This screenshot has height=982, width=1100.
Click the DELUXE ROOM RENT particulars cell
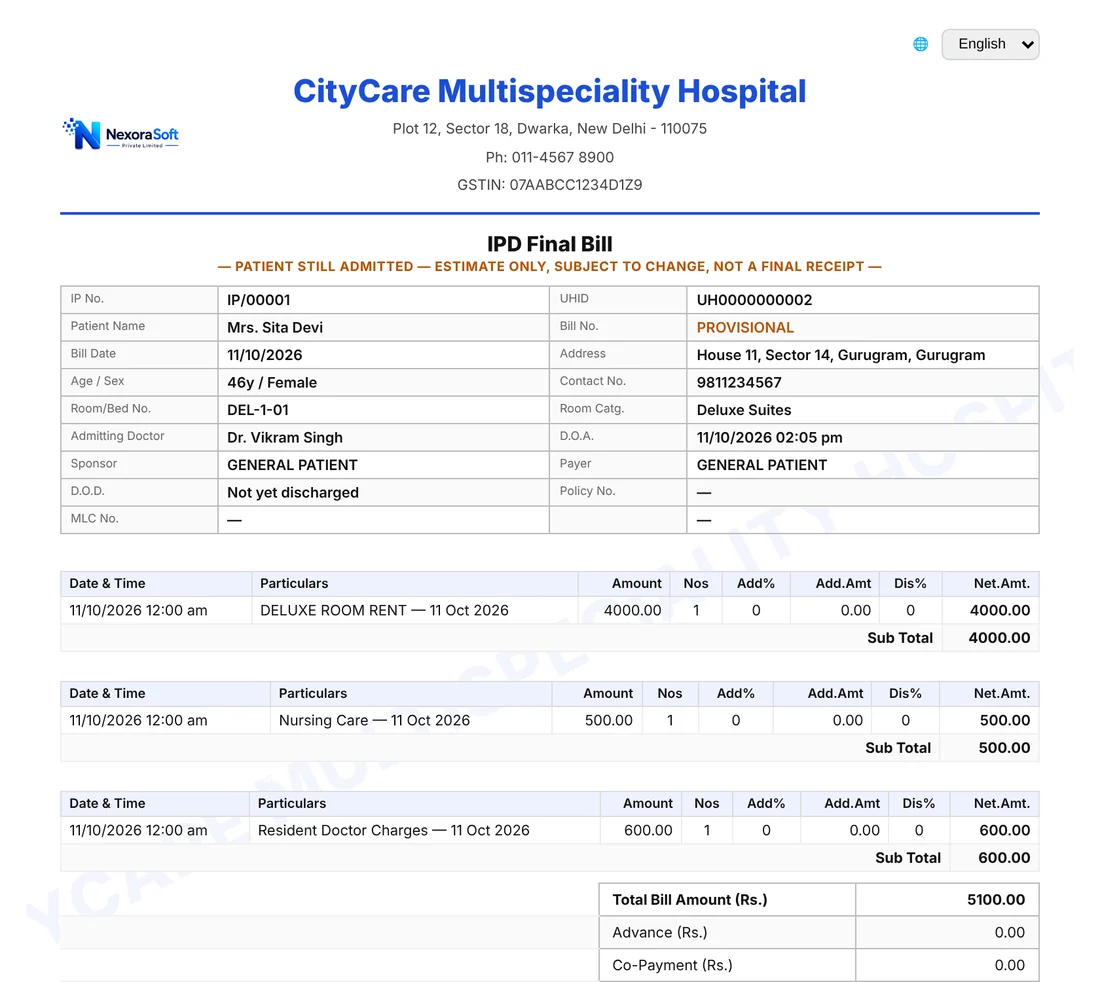coord(415,610)
